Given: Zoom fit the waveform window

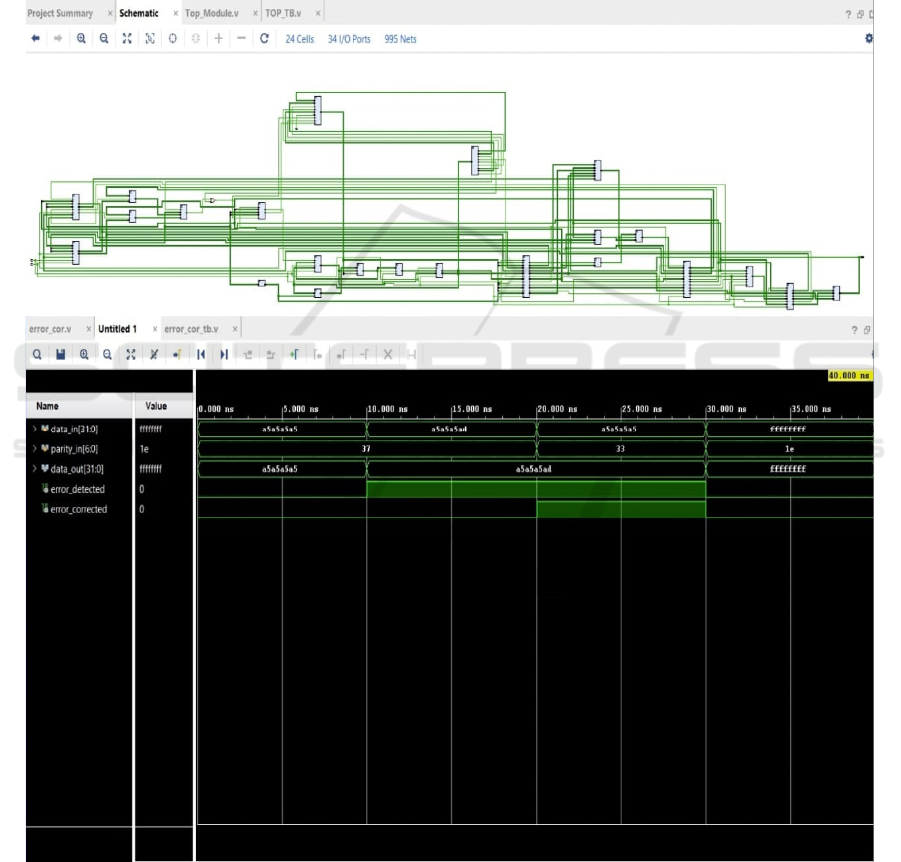Looking at the screenshot, I should point(130,354).
